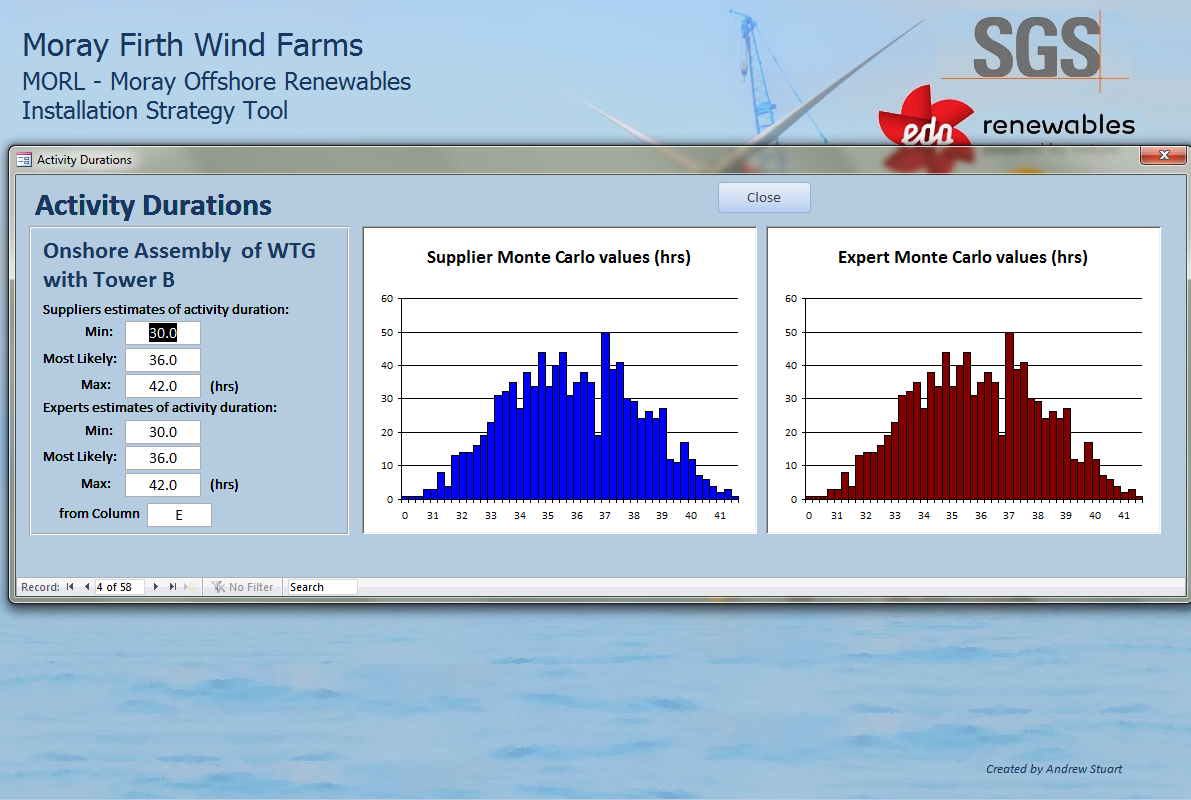
Task: Go to previous record in navigator
Action: click(87, 587)
